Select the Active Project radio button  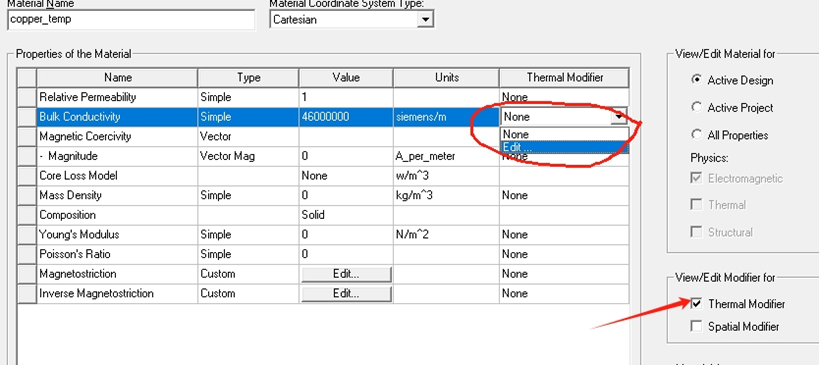tap(696, 107)
